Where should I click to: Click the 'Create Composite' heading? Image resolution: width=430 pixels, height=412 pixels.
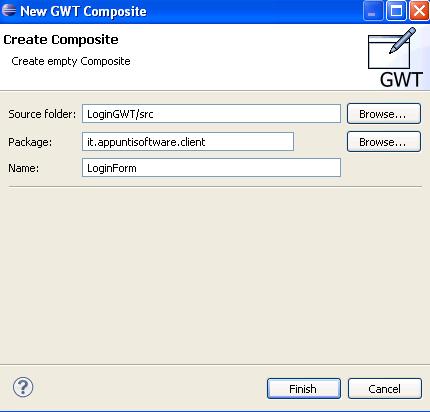(x=61, y=40)
